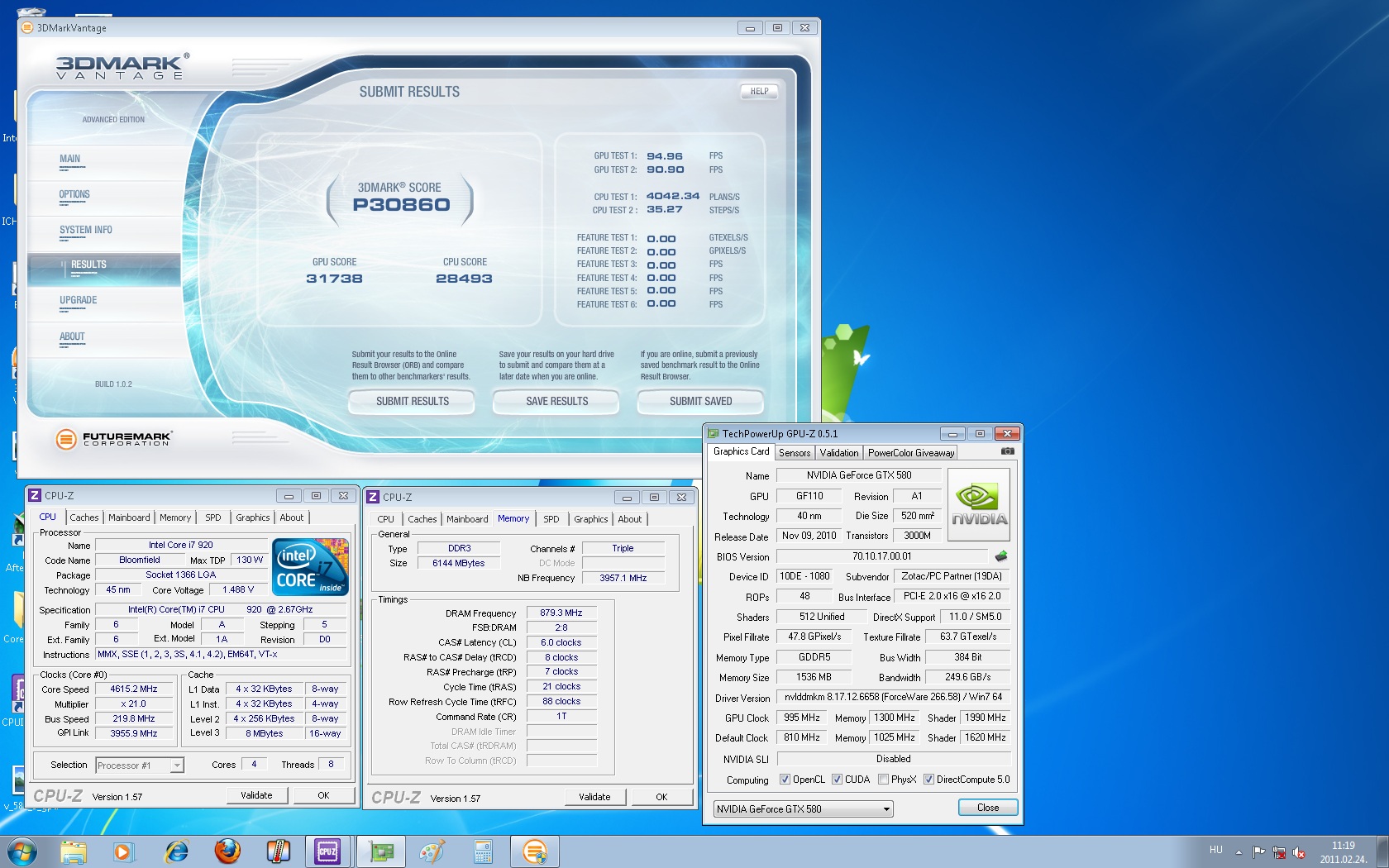Click the taskbar clock showing 11:19
Image resolution: width=1389 pixels, height=868 pixels.
[1343, 852]
